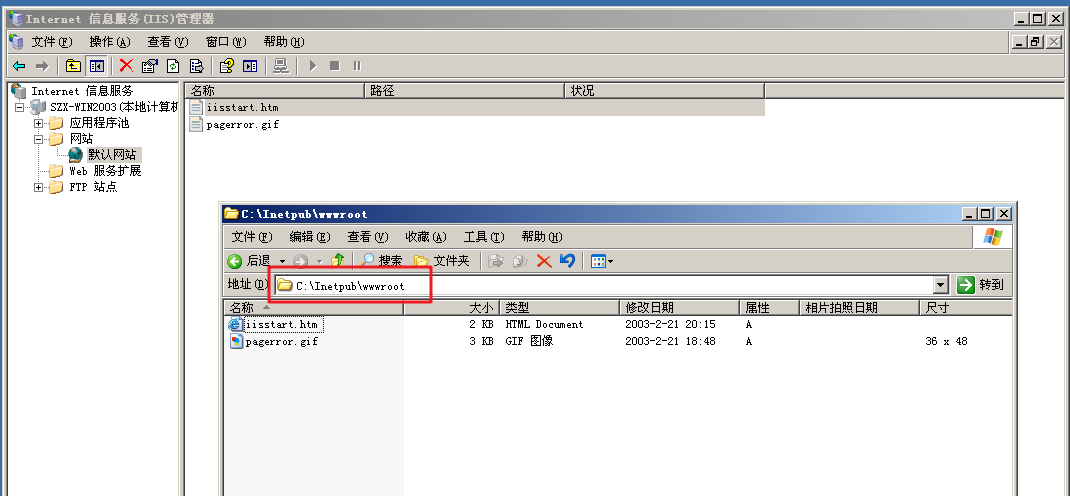
Task: Open the Back history dropdown arrow in Explorer
Action: (x=282, y=261)
